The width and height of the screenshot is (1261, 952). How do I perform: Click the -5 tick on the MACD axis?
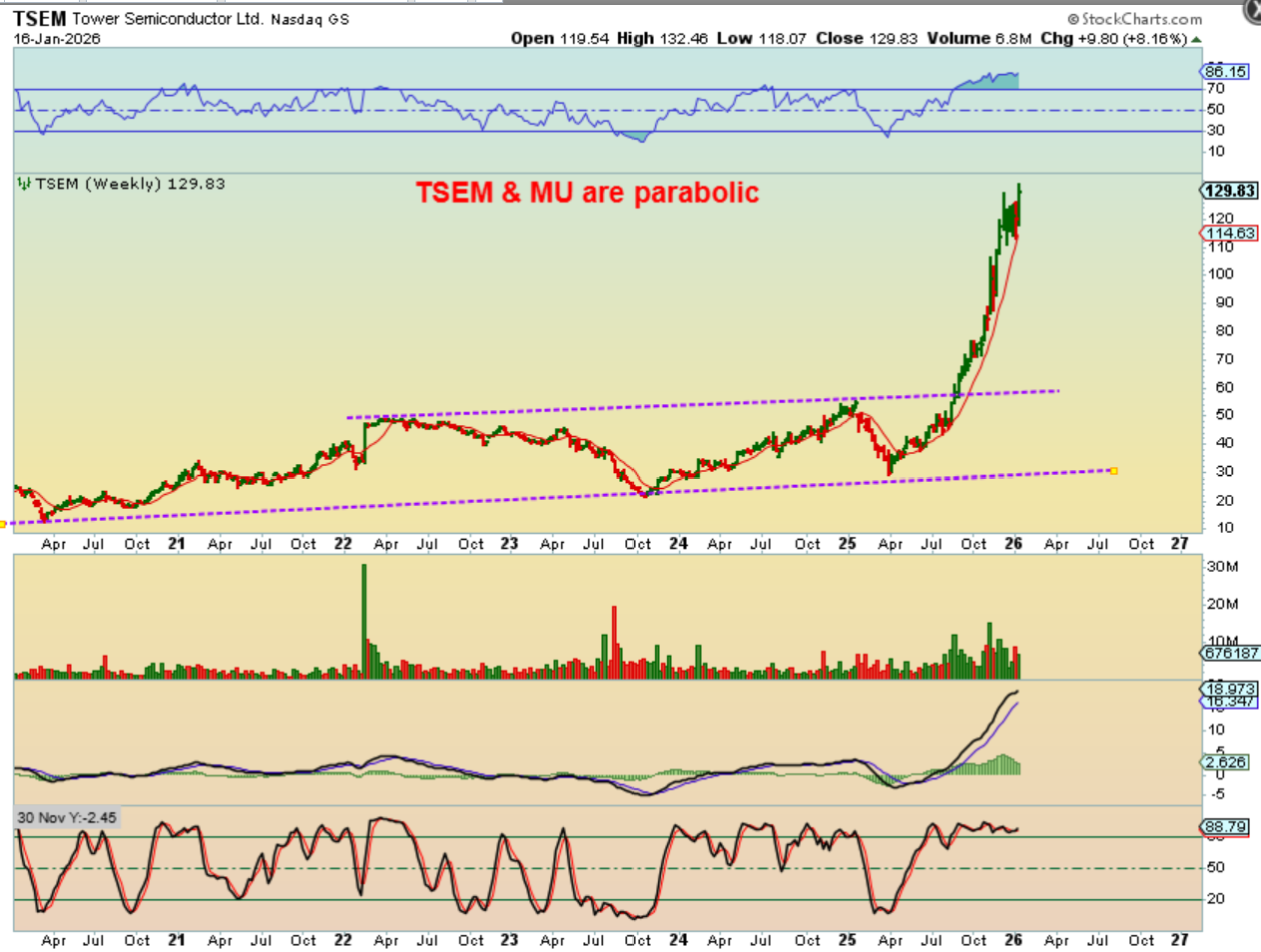[x=1215, y=794]
